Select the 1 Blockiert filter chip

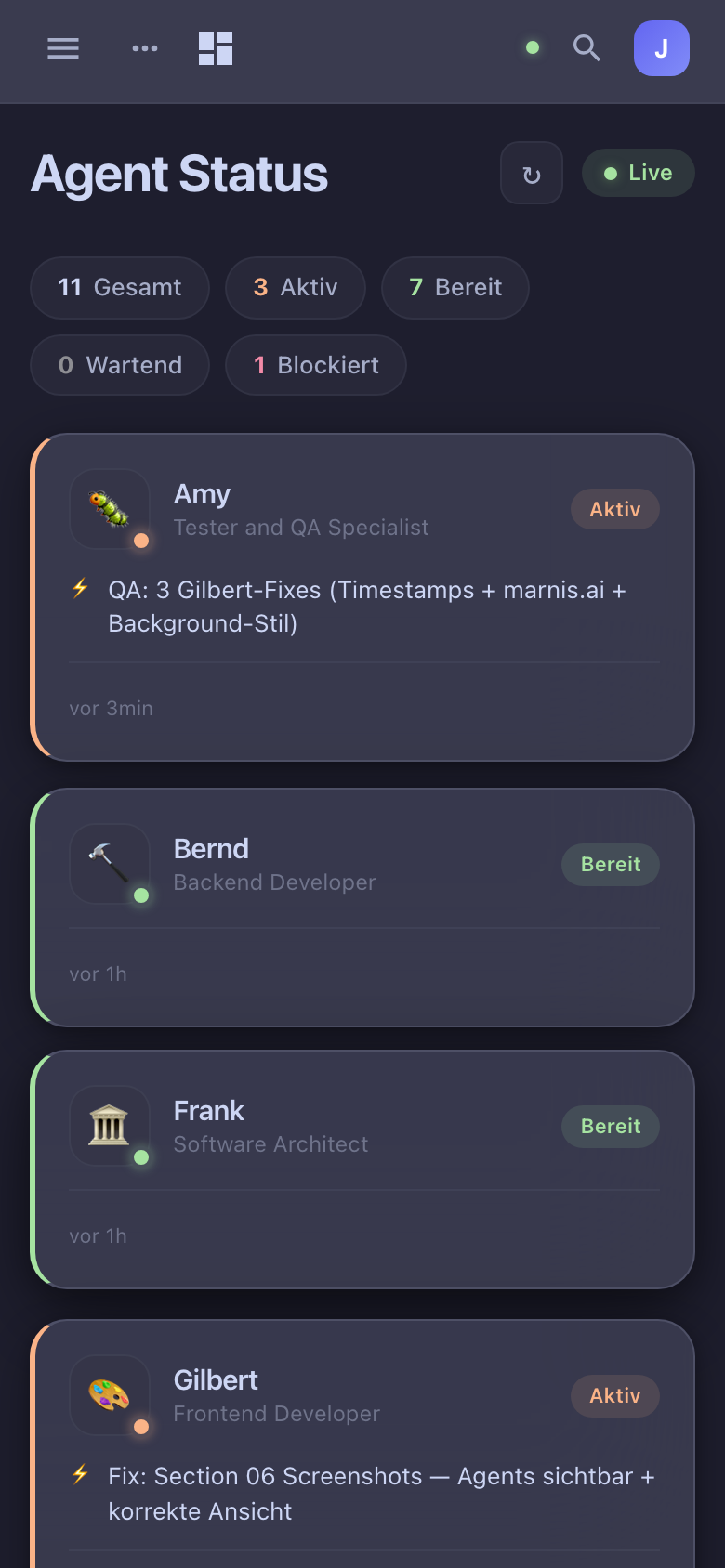[x=315, y=365]
